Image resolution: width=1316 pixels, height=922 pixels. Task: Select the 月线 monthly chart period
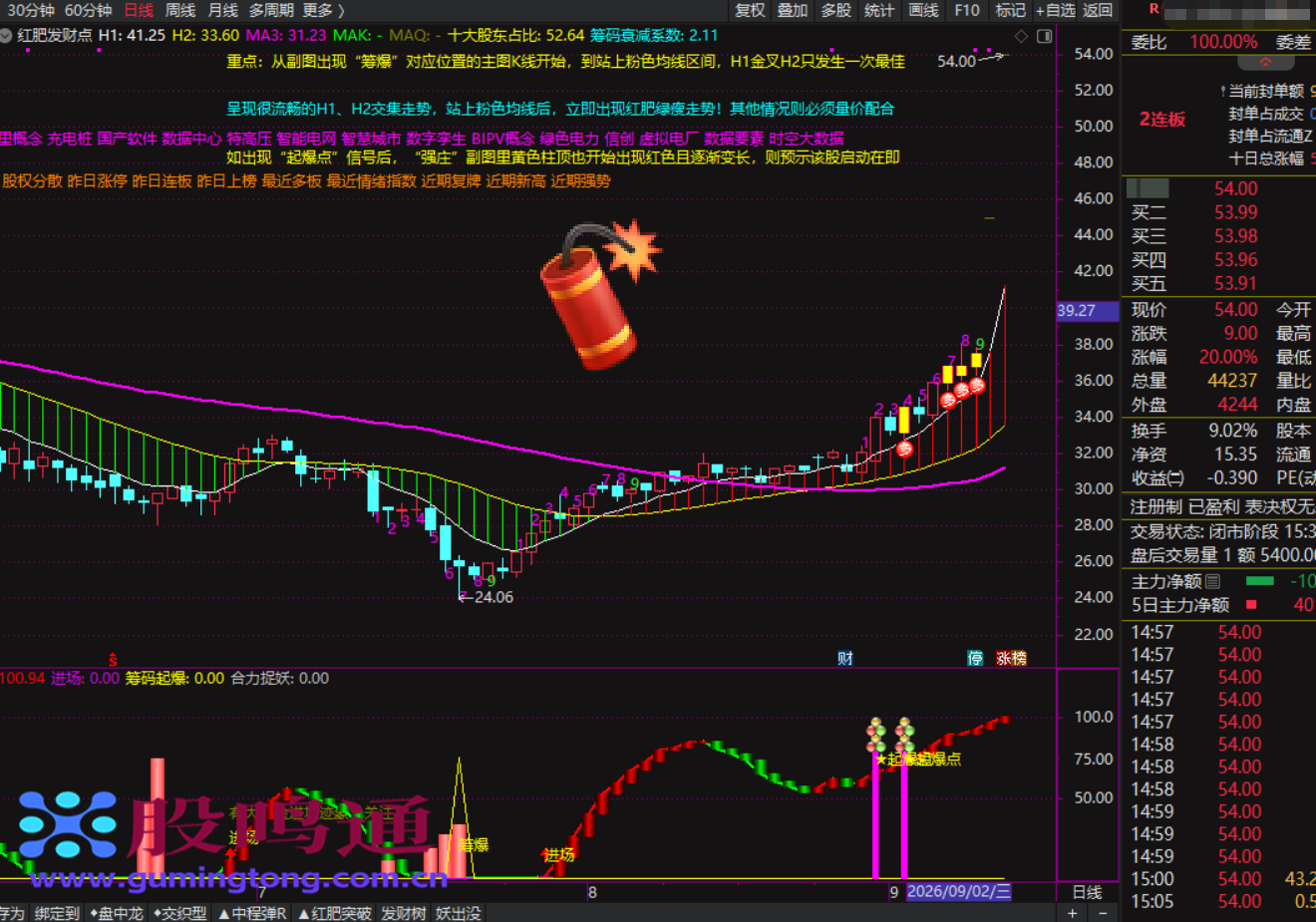(x=223, y=10)
